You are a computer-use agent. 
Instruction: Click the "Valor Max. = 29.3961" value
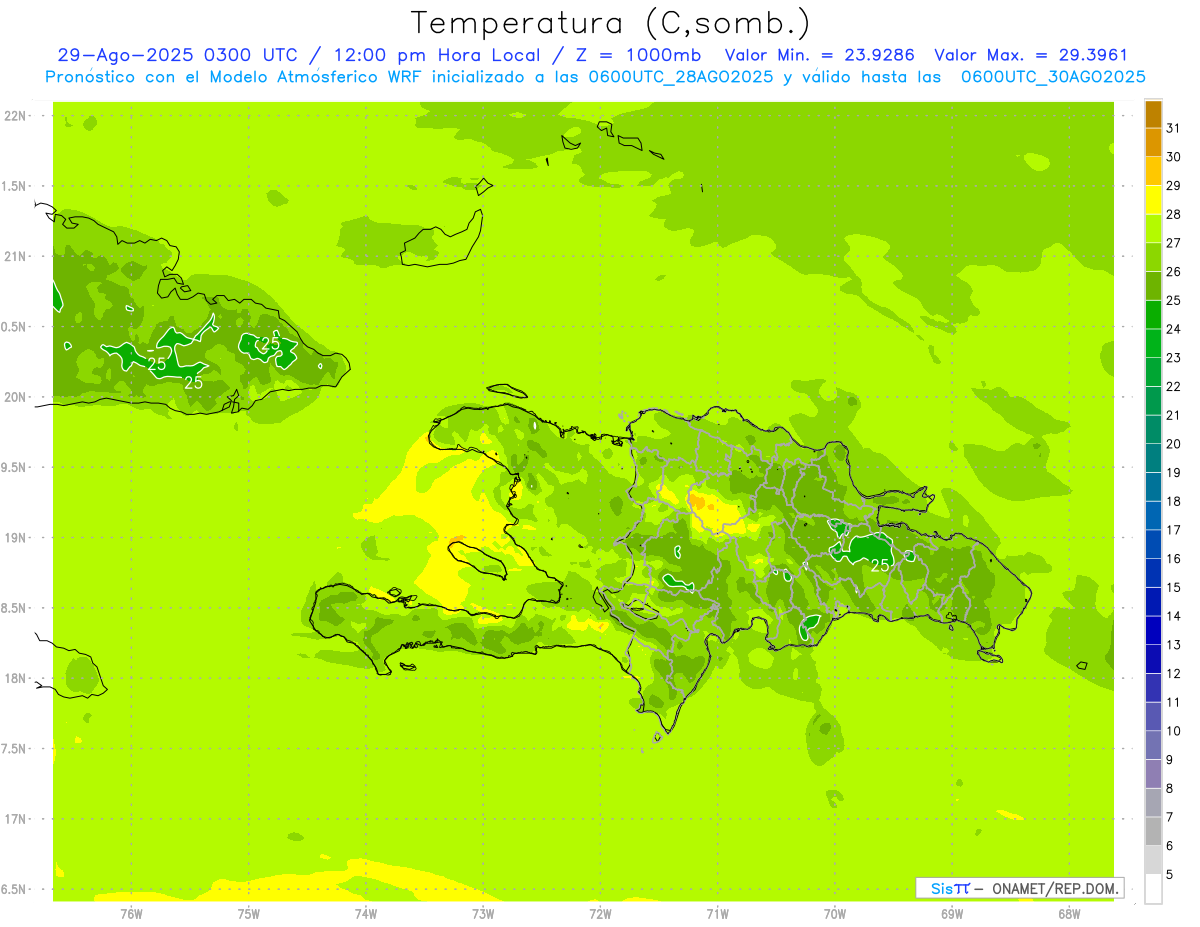point(1031,55)
